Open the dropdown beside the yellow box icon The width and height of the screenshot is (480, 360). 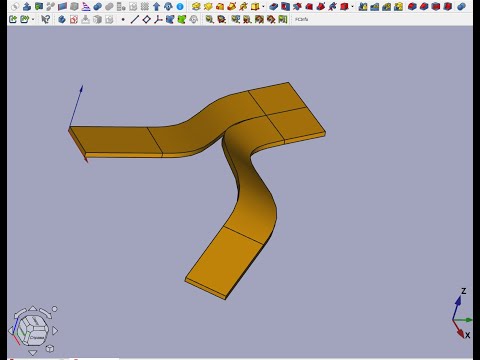(263, 6)
